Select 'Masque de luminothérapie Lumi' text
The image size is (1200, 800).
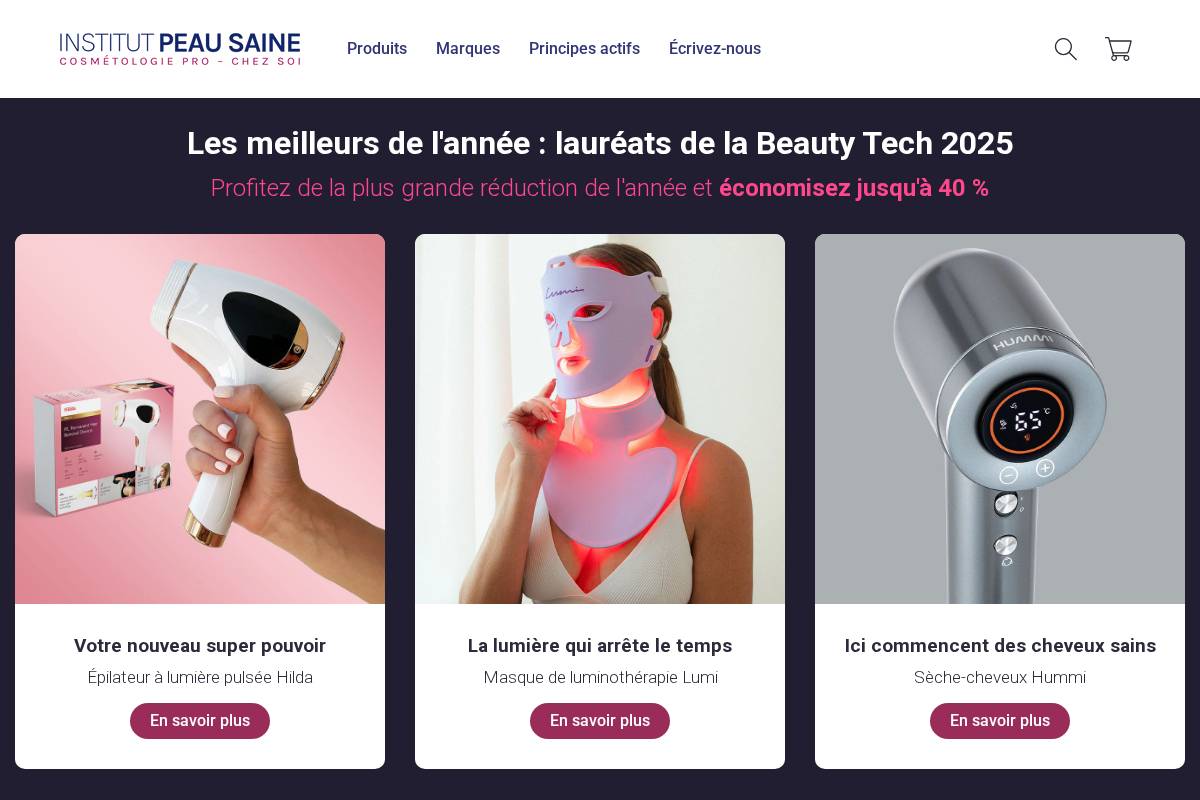(600, 678)
